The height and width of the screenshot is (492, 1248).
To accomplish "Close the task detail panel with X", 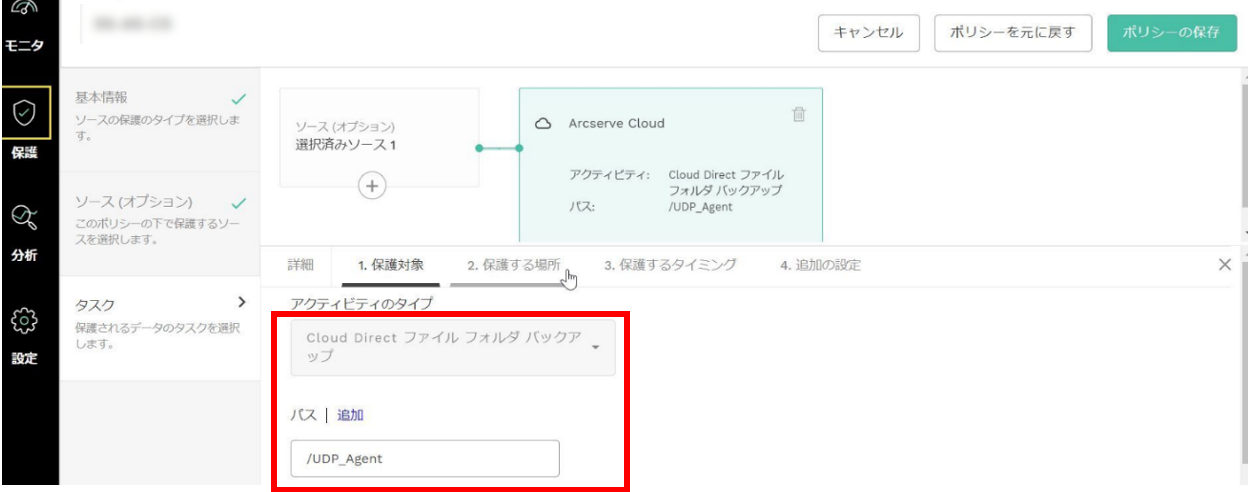I will [1225, 265].
